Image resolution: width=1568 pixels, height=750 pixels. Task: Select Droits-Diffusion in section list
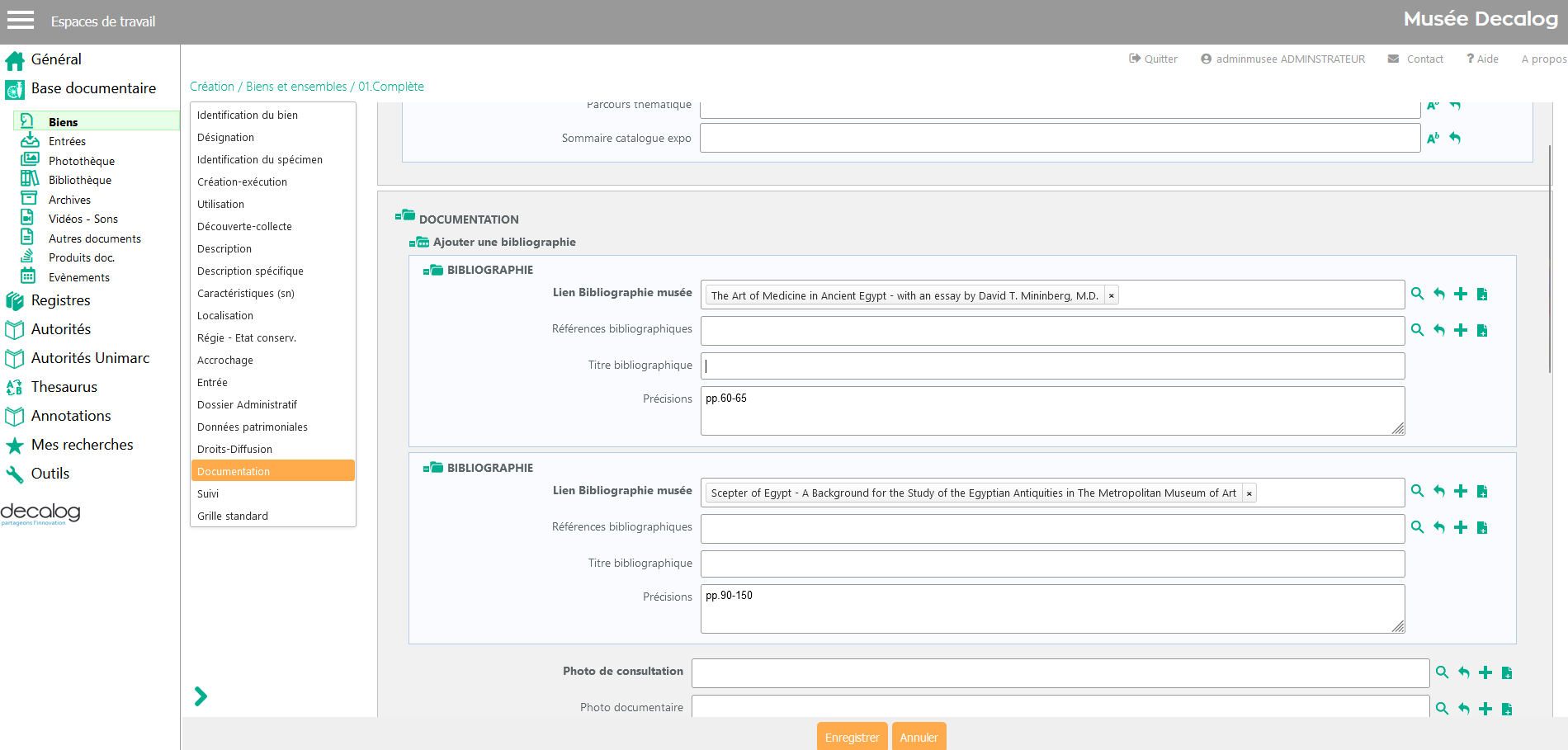(x=234, y=449)
